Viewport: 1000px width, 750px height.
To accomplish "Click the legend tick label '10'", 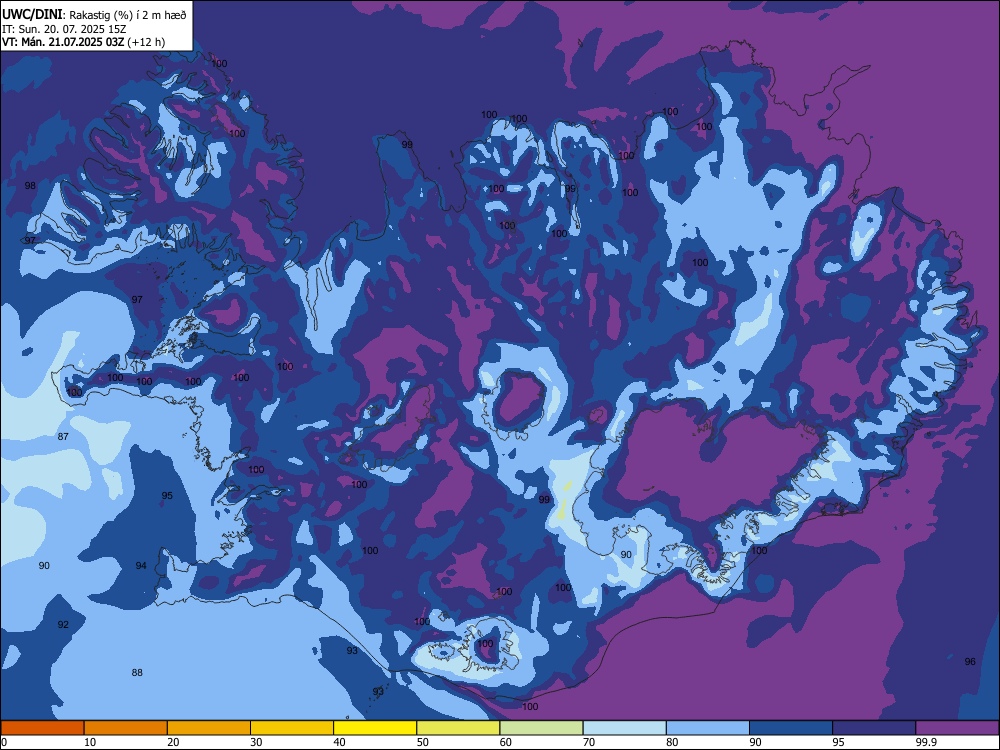I will tap(90, 742).
